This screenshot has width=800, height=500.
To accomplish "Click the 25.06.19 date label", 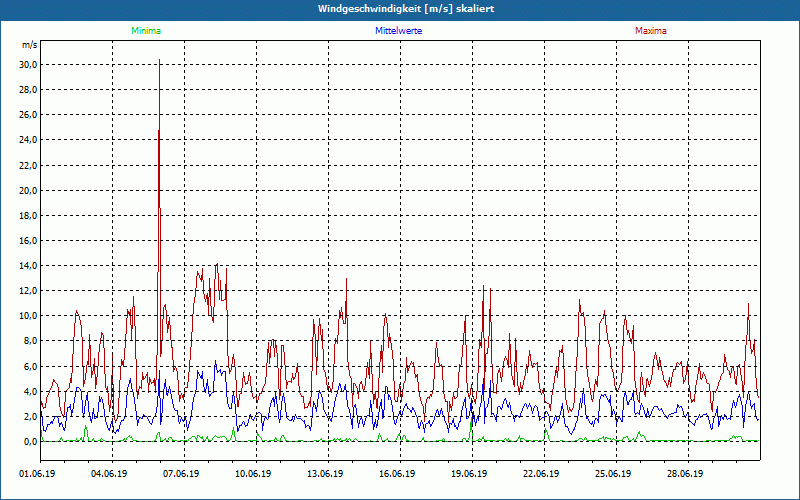I will 613,474.
